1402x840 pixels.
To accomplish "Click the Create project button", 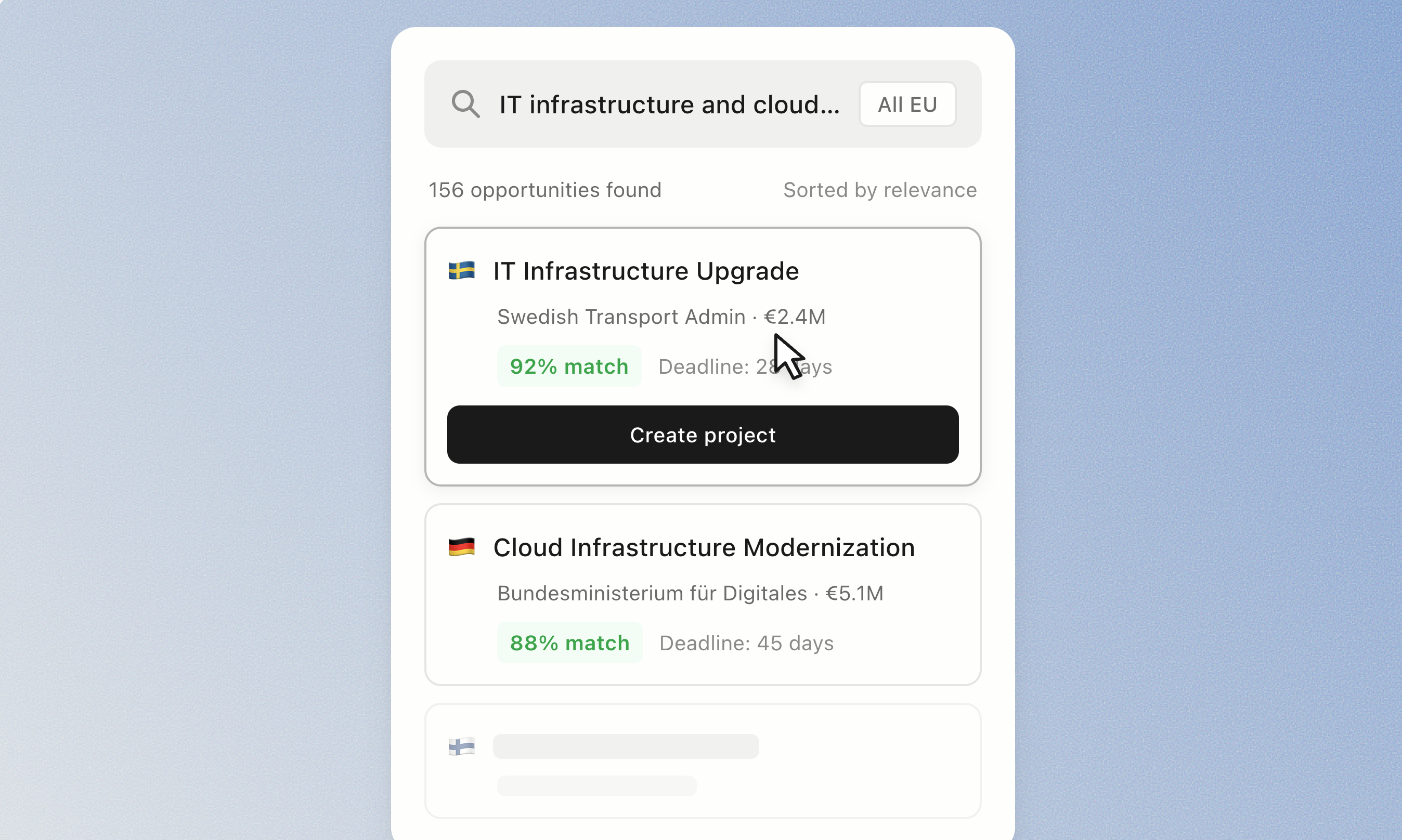I will point(703,435).
